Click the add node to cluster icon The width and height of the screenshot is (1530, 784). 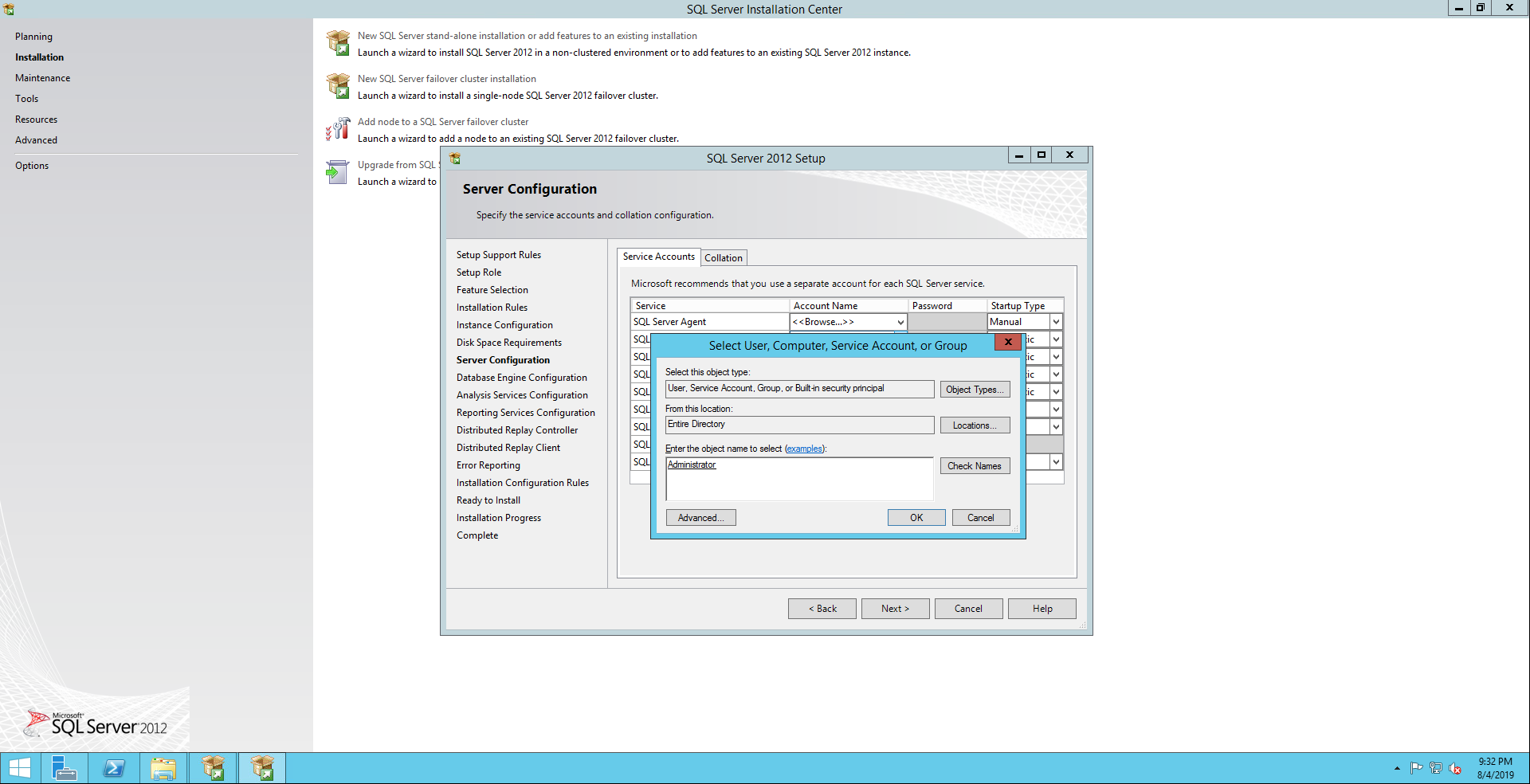pos(338,129)
